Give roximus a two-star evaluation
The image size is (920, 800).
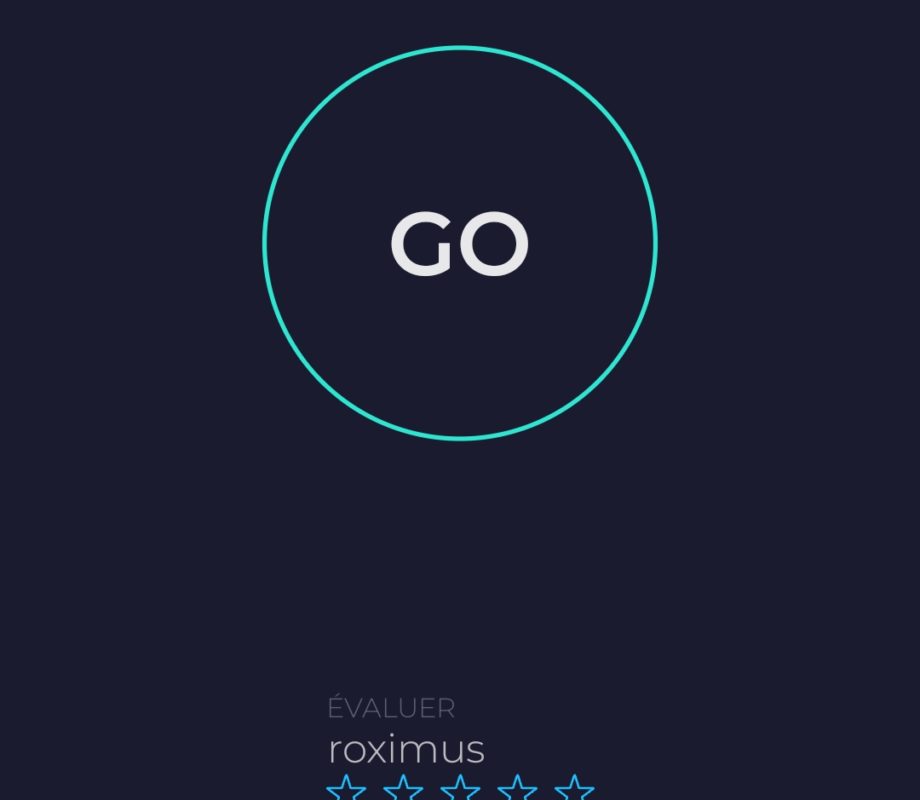(x=403, y=787)
